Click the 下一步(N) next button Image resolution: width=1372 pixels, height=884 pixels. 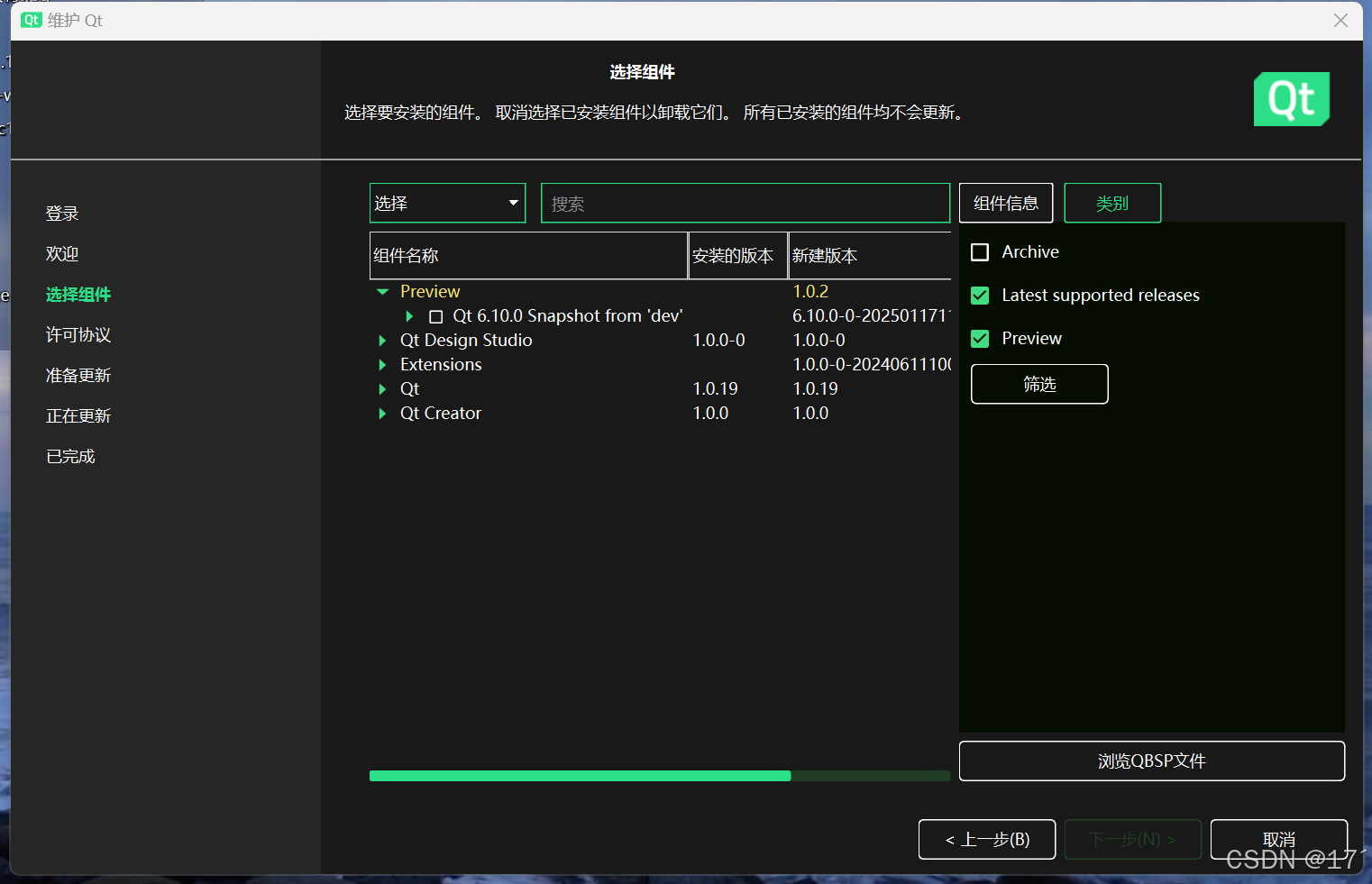(1133, 840)
